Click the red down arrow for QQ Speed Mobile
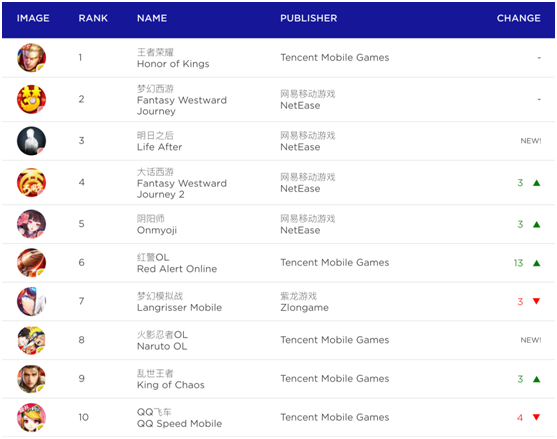This screenshot has width=557, height=439. 536,417
